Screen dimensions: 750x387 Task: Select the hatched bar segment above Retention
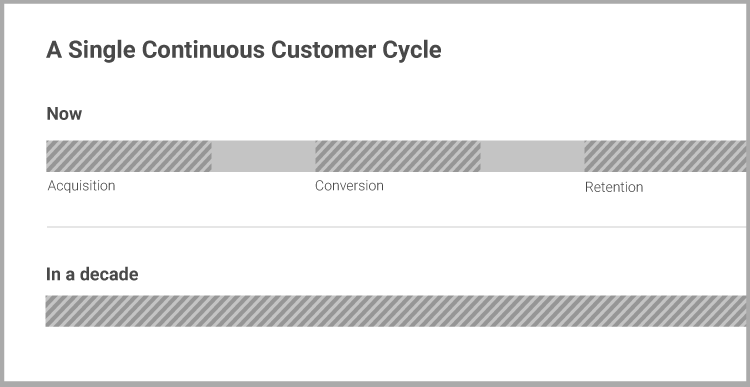667,156
